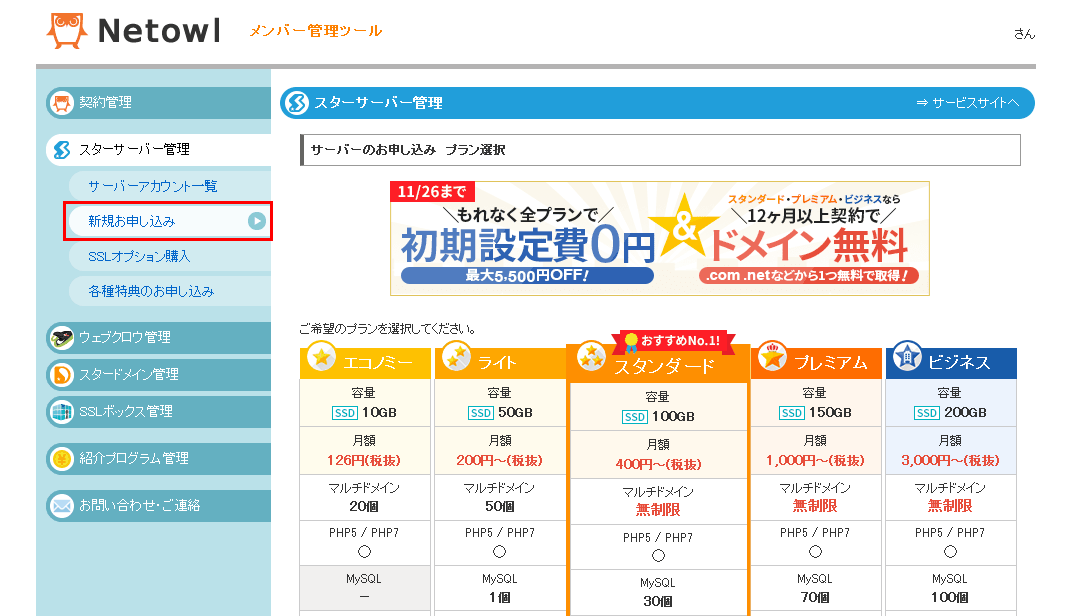Click ご希望のプランを選択してください。 text

coord(388,329)
